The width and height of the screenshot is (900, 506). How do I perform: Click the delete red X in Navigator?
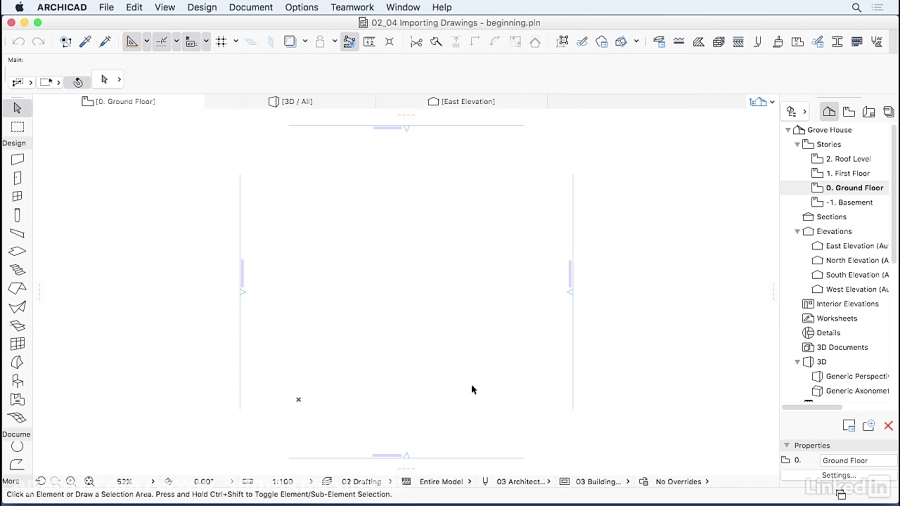click(888, 425)
